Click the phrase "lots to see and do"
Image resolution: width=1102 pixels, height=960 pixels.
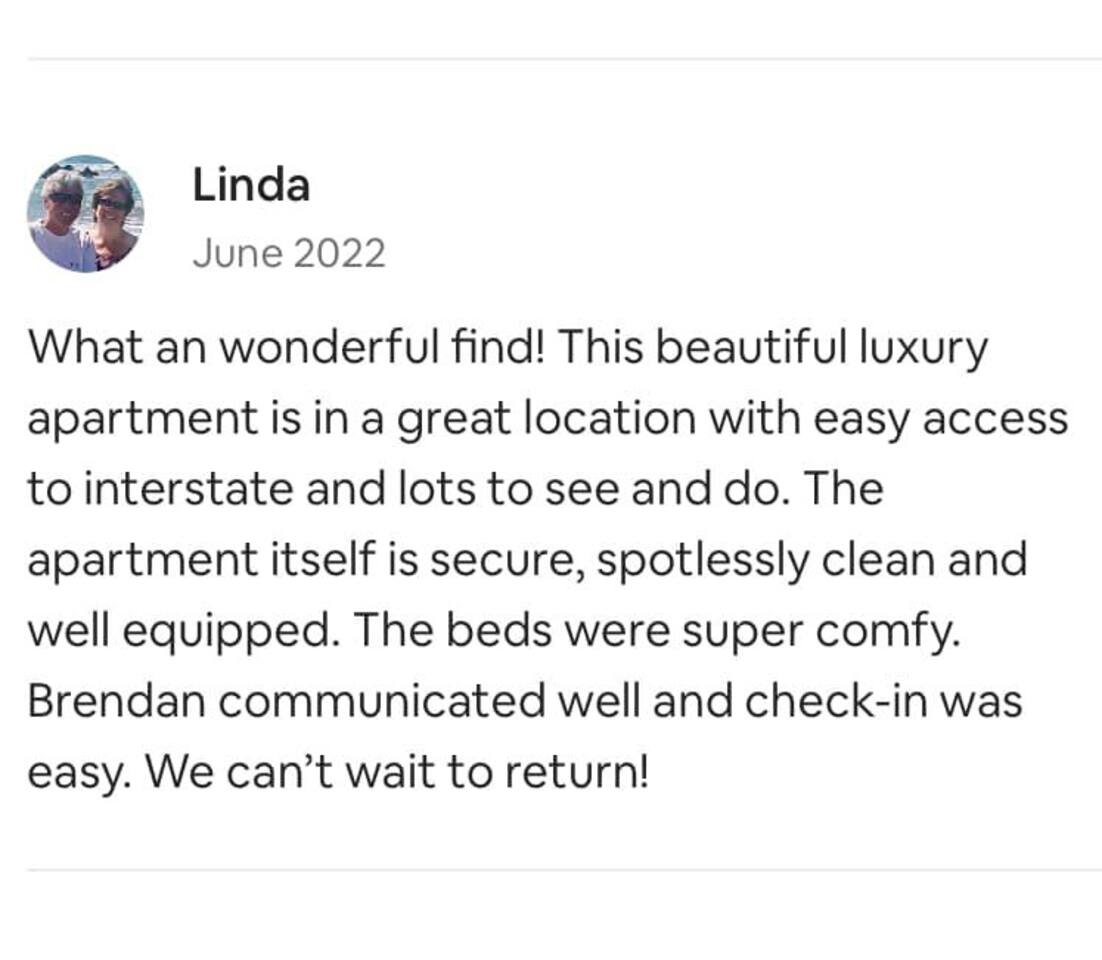(576, 489)
